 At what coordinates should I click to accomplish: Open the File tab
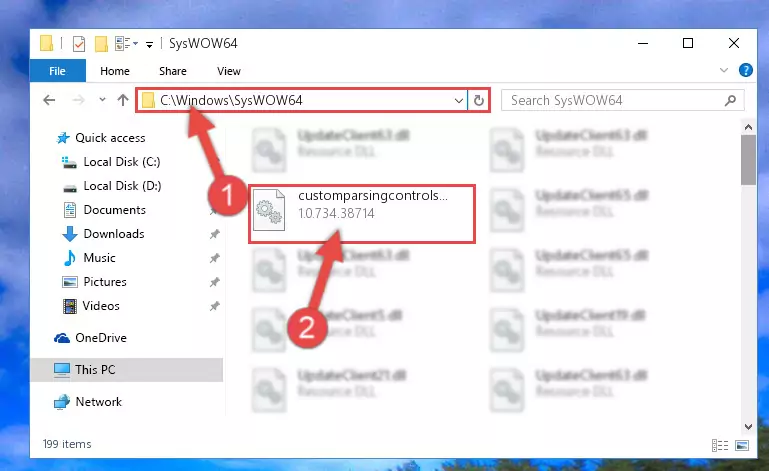coord(57,71)
